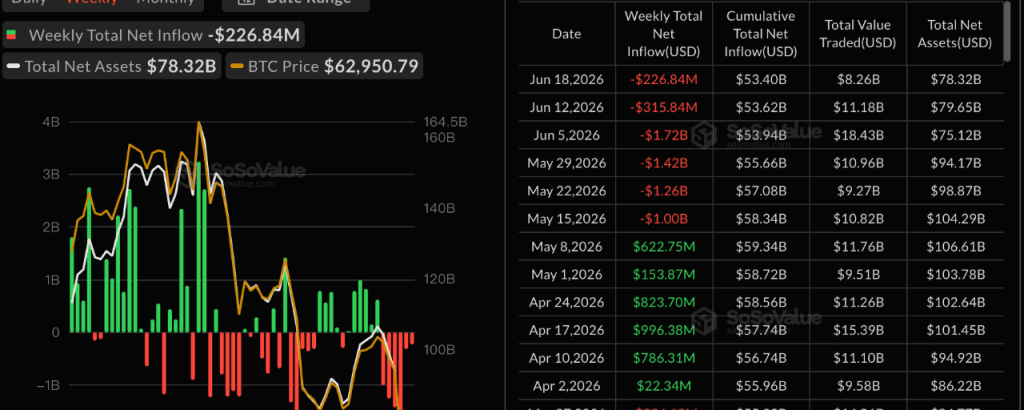This screenshot has height=410, width=1024.
Task: Click the -$315.84M inflow value
Action: [664, 107]
